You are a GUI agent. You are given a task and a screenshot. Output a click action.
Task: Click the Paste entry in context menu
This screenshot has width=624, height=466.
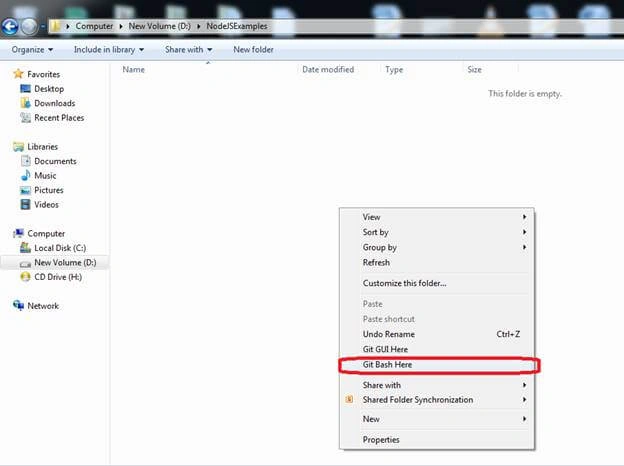(437, 304)
